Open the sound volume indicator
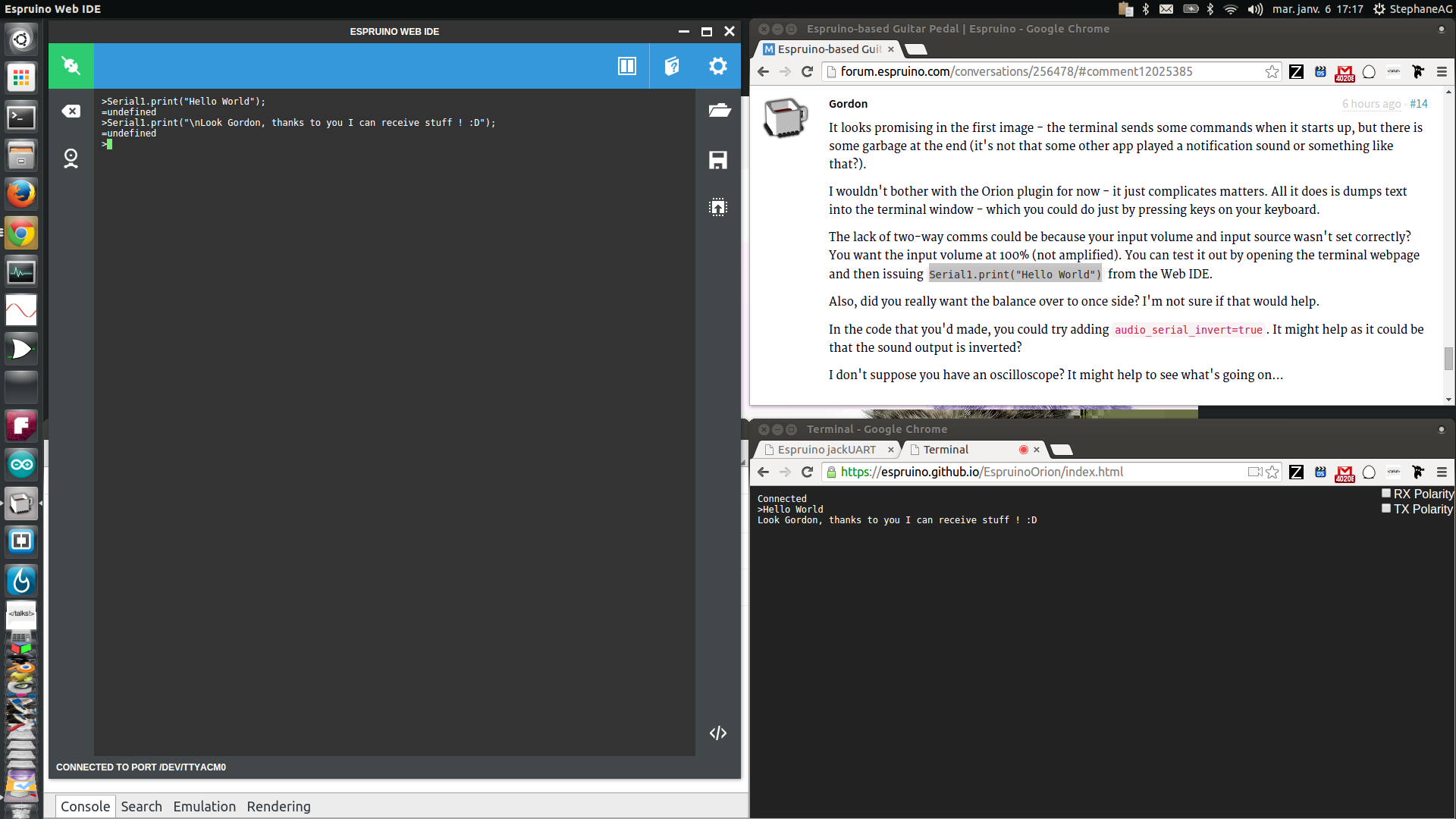The width and height of the screenshot is (1456, 819). click(1255, 9)
